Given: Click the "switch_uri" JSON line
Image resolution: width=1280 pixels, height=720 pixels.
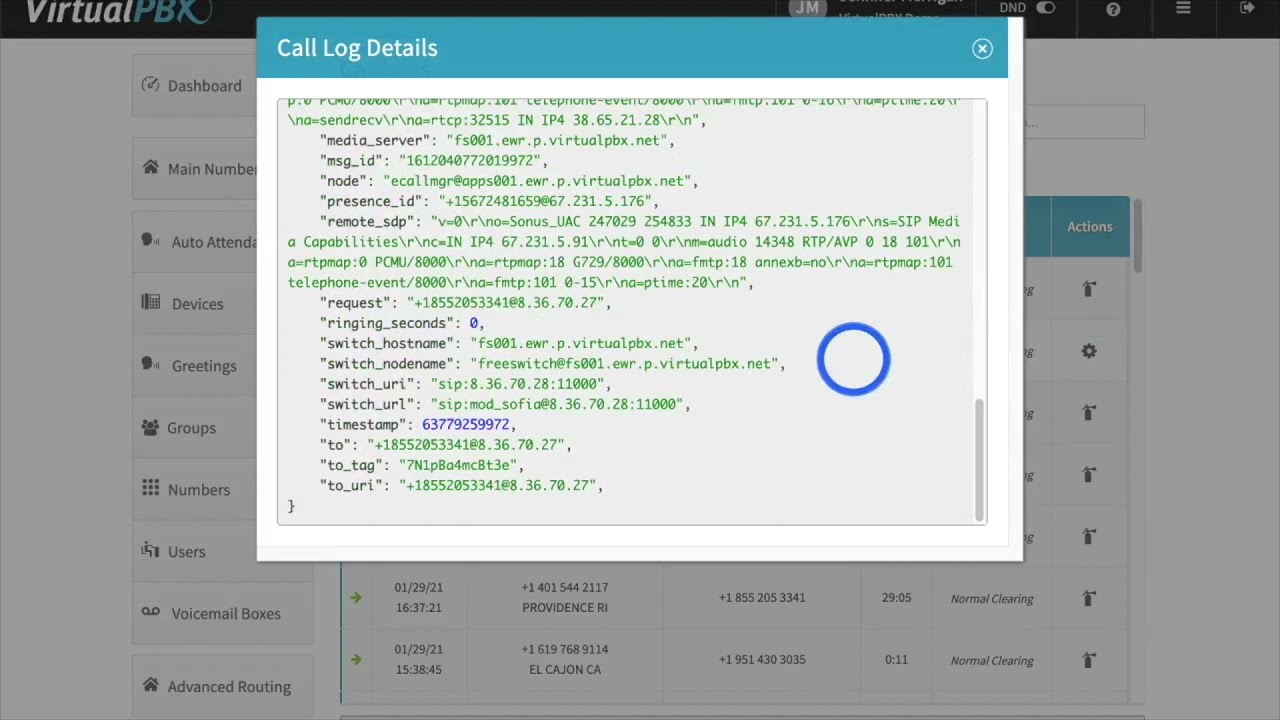Looking at the screenshot, I should 465,384.
